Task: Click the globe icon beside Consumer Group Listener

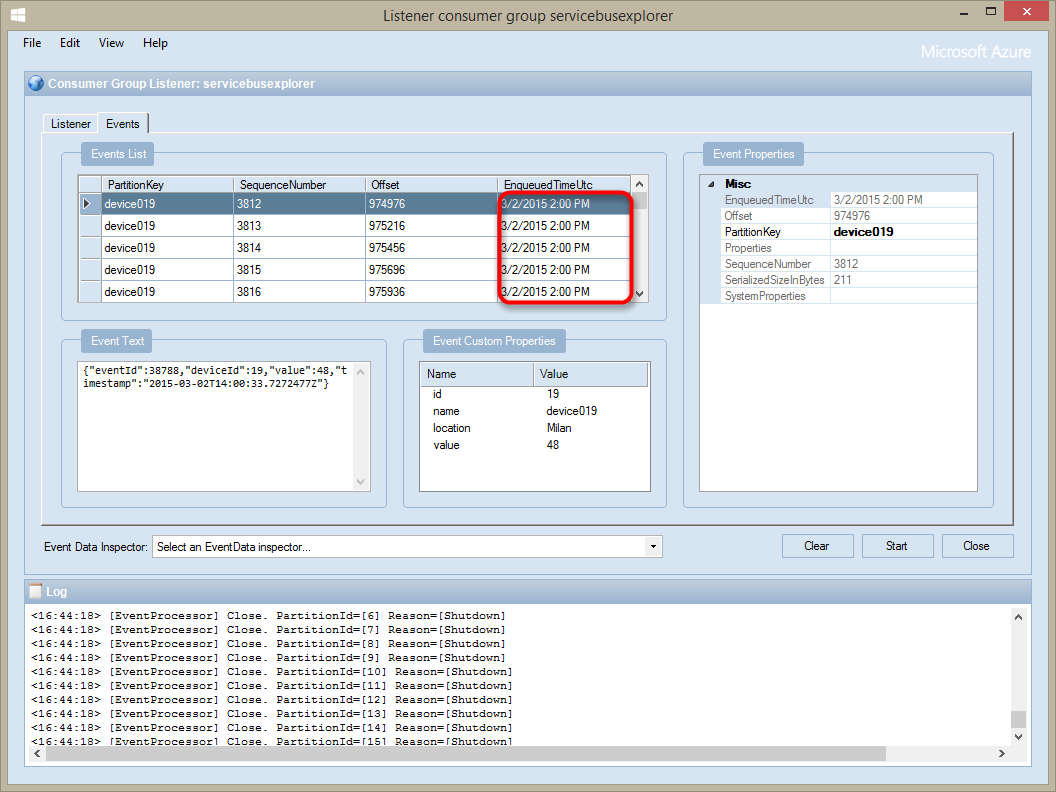Action: [x=36, y=84]
